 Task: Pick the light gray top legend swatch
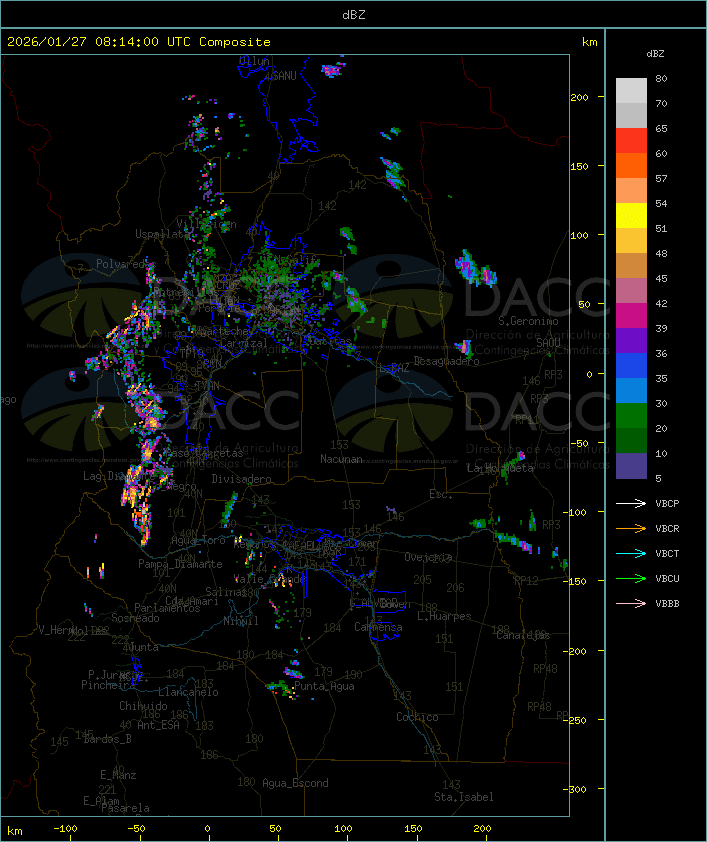point(631,91)
